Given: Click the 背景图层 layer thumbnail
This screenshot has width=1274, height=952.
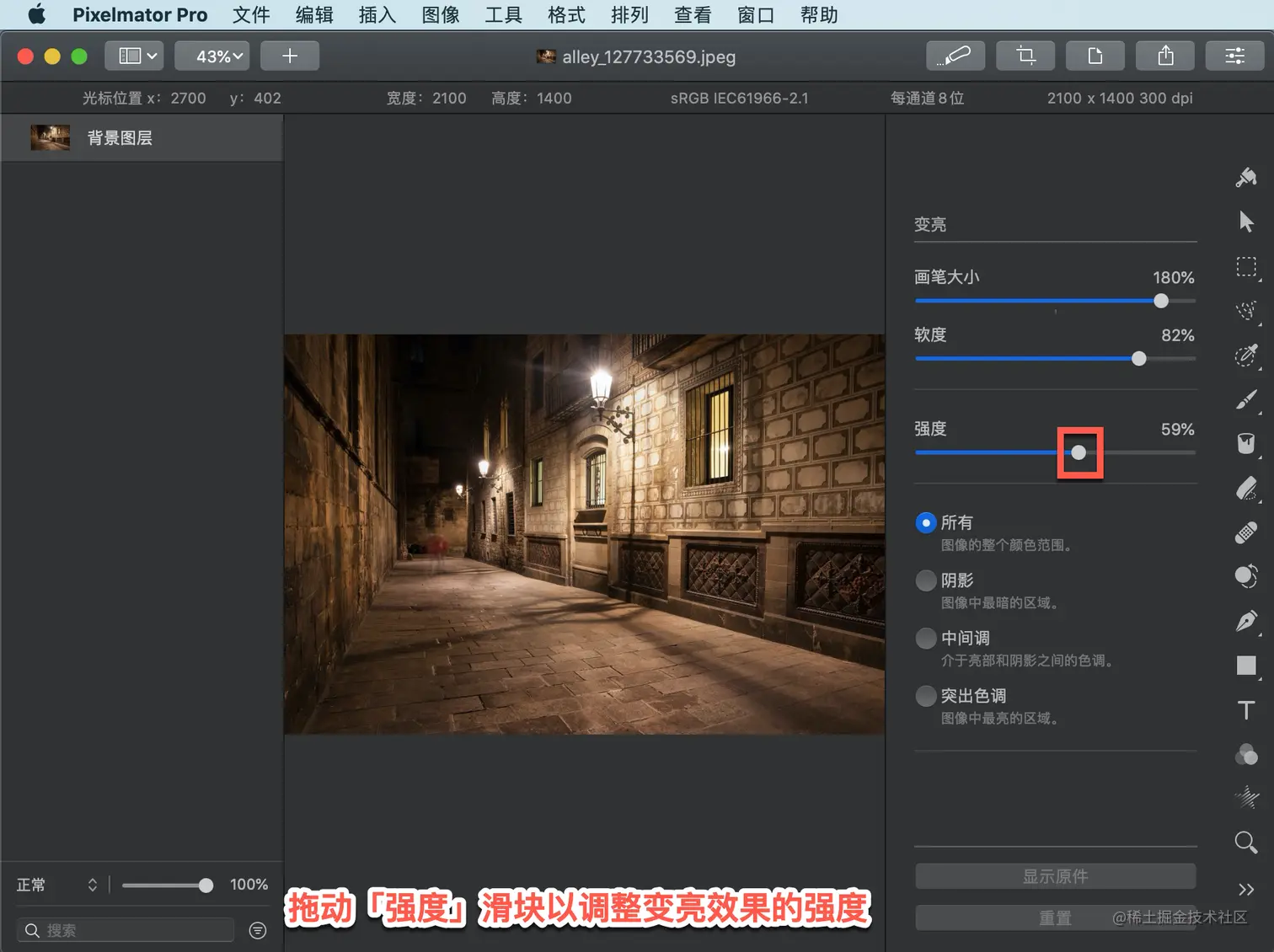Looking at the screenshot, I should pyautogui.click(x=51, y=137).
